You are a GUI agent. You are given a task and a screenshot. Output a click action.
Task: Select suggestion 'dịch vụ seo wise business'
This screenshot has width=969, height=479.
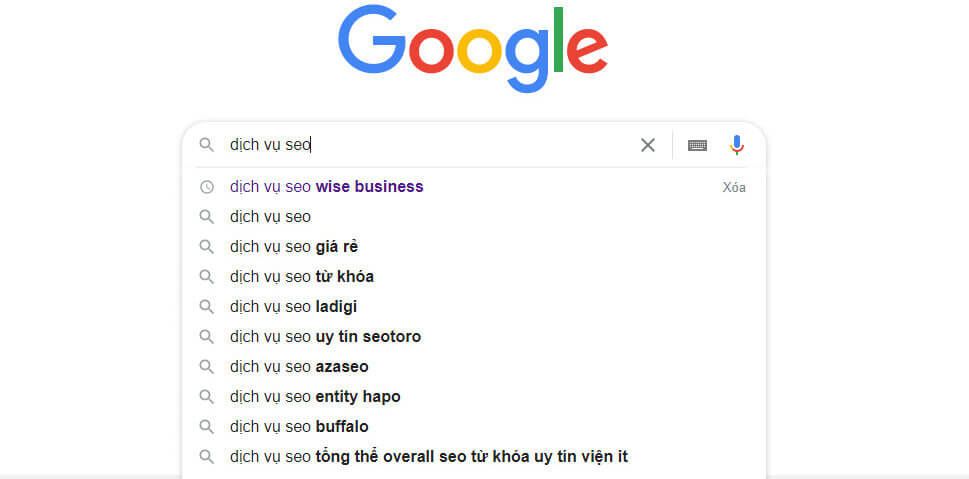327,187
